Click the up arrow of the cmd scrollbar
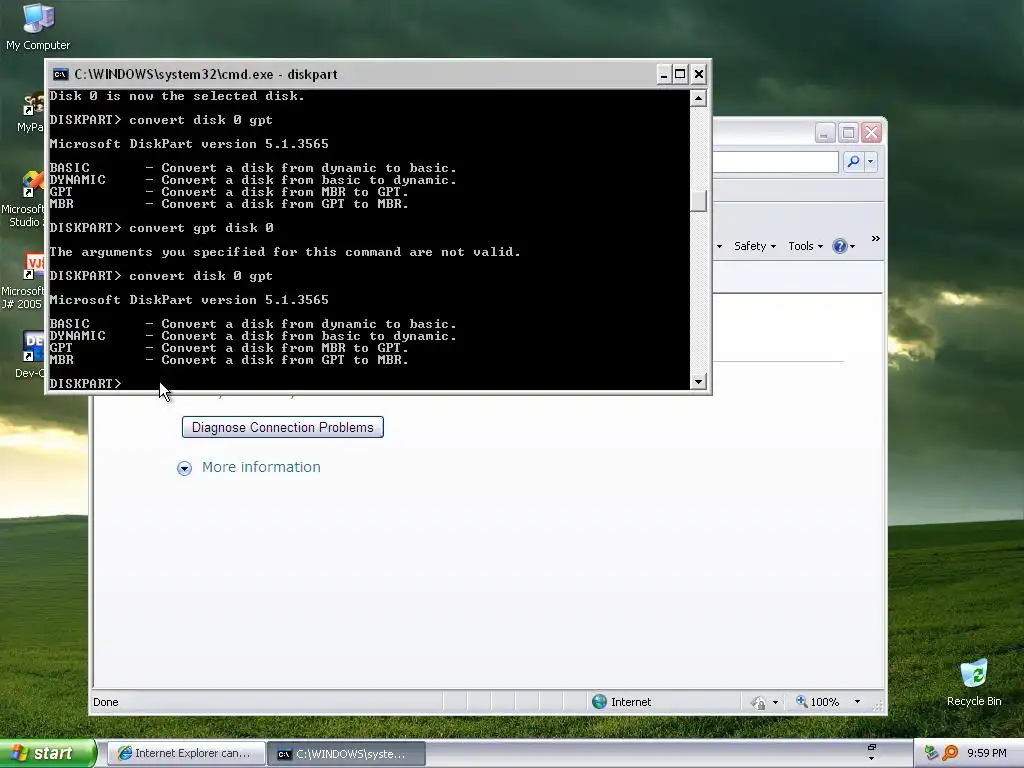This screenshot has width=1024, height=768. 698,98
